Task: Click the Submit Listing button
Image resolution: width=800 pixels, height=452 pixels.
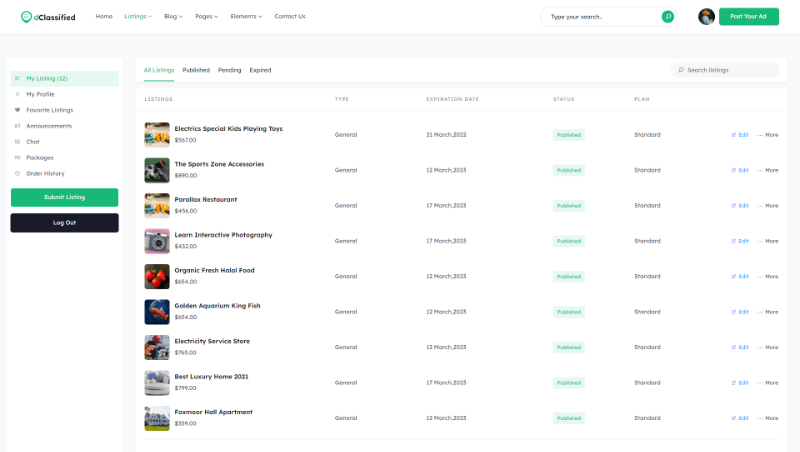Action: click(64, 197)
